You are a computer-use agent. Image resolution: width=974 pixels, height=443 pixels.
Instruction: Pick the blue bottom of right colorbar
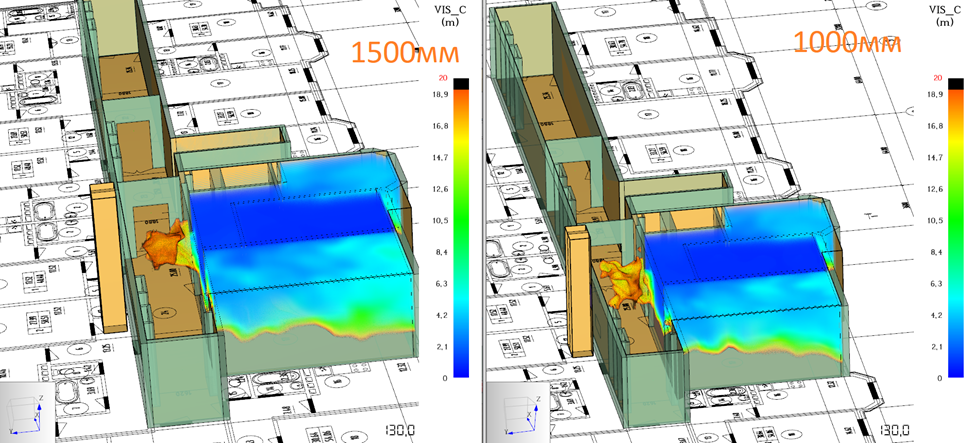(954, 368)
